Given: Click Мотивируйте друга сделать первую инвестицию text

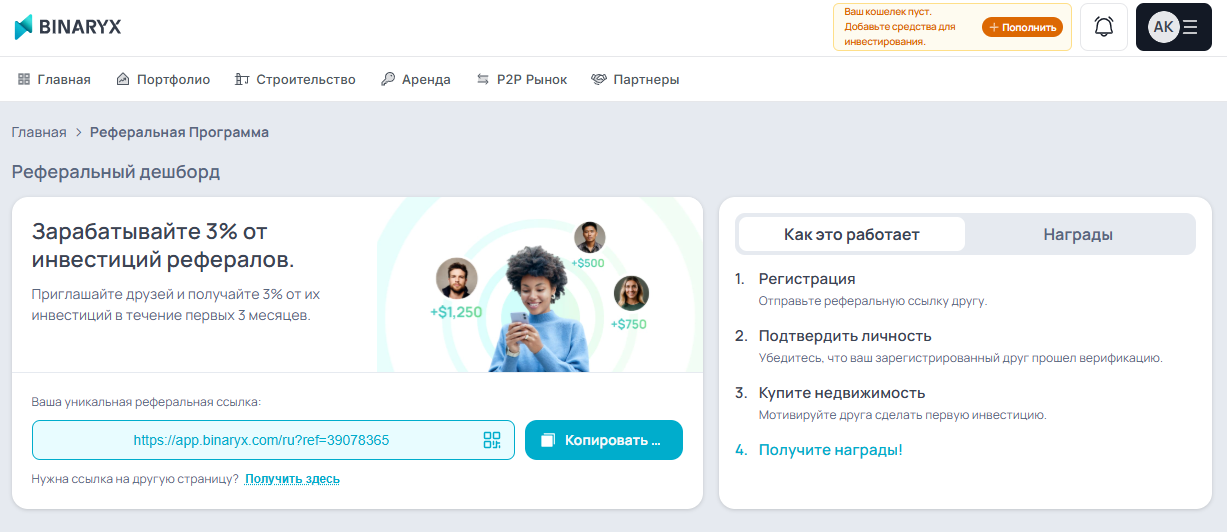Looking at the screenshot, I should pyautogui.click(x=903, y=415).
